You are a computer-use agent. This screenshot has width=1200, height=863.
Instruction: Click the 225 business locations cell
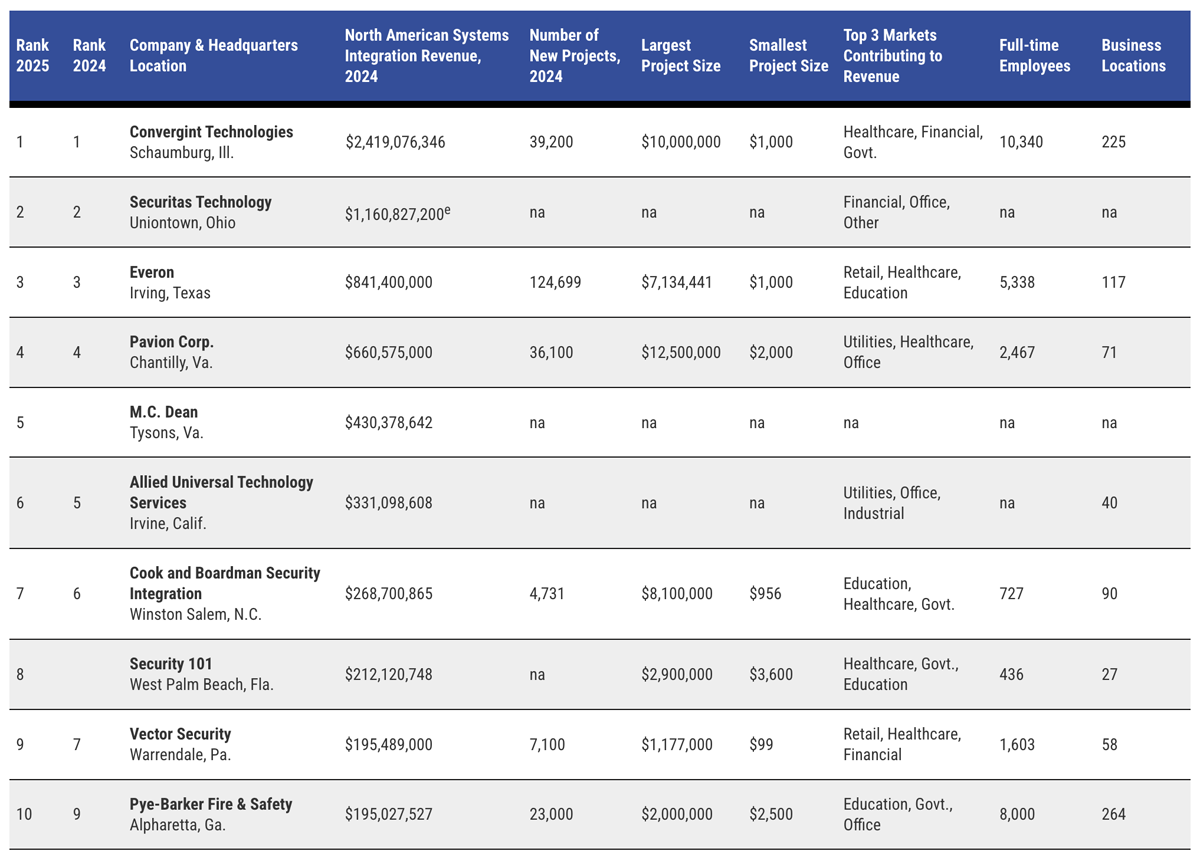[x=1114, y=142]
